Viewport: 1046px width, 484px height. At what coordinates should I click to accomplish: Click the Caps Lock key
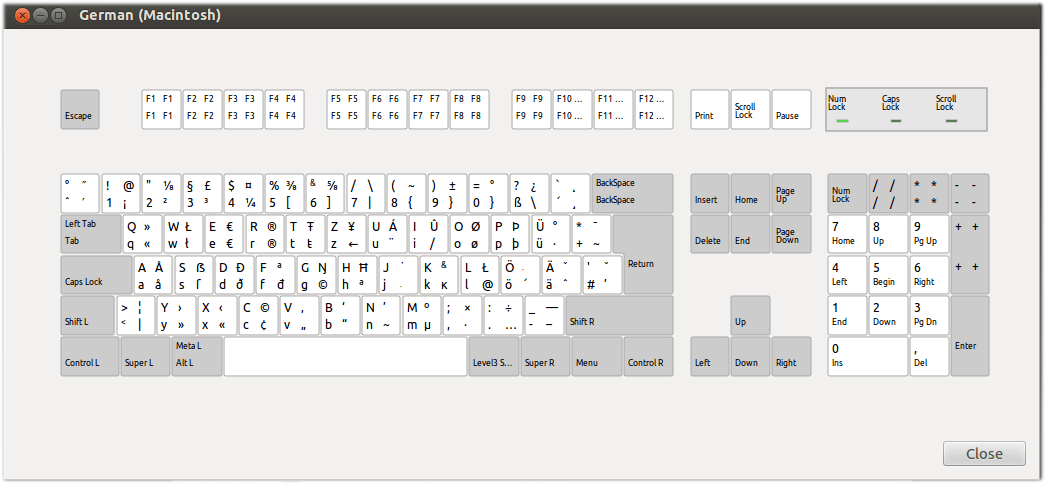[x=97, y=275]
